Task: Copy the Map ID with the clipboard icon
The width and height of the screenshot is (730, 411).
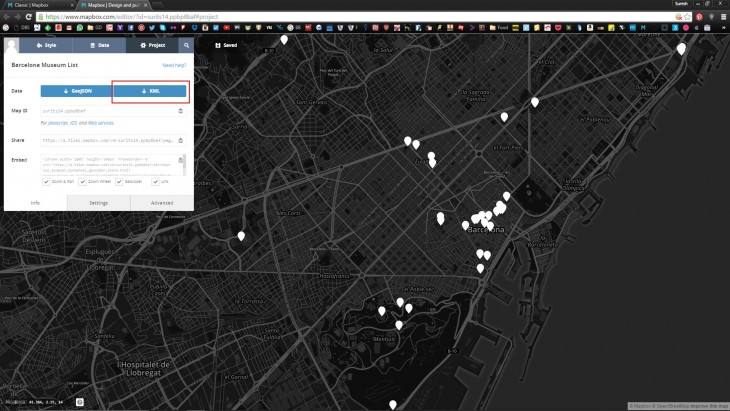Action: point(181,111)
